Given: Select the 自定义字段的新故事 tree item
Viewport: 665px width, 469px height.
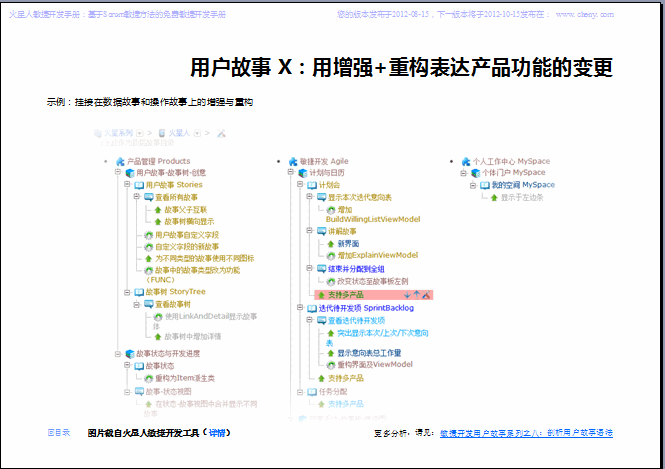Looking at the screenshot, I should tap(187, 247).
